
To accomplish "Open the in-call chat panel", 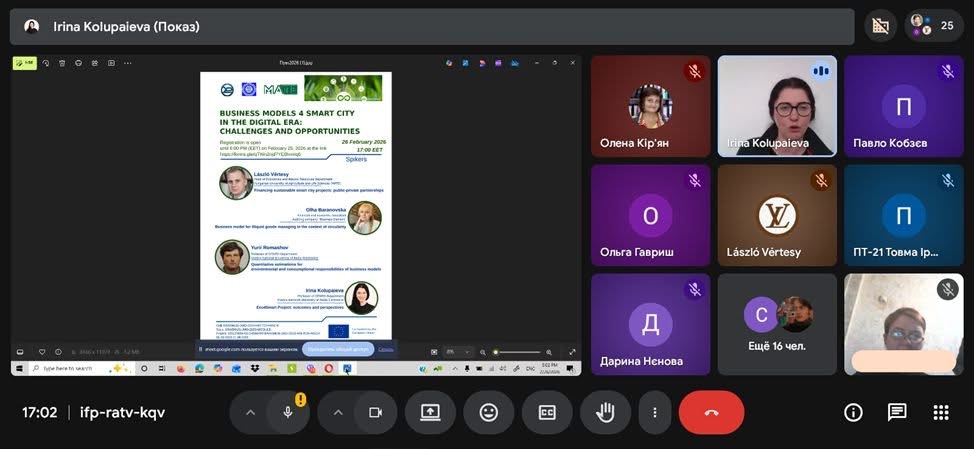I will 897,412.
